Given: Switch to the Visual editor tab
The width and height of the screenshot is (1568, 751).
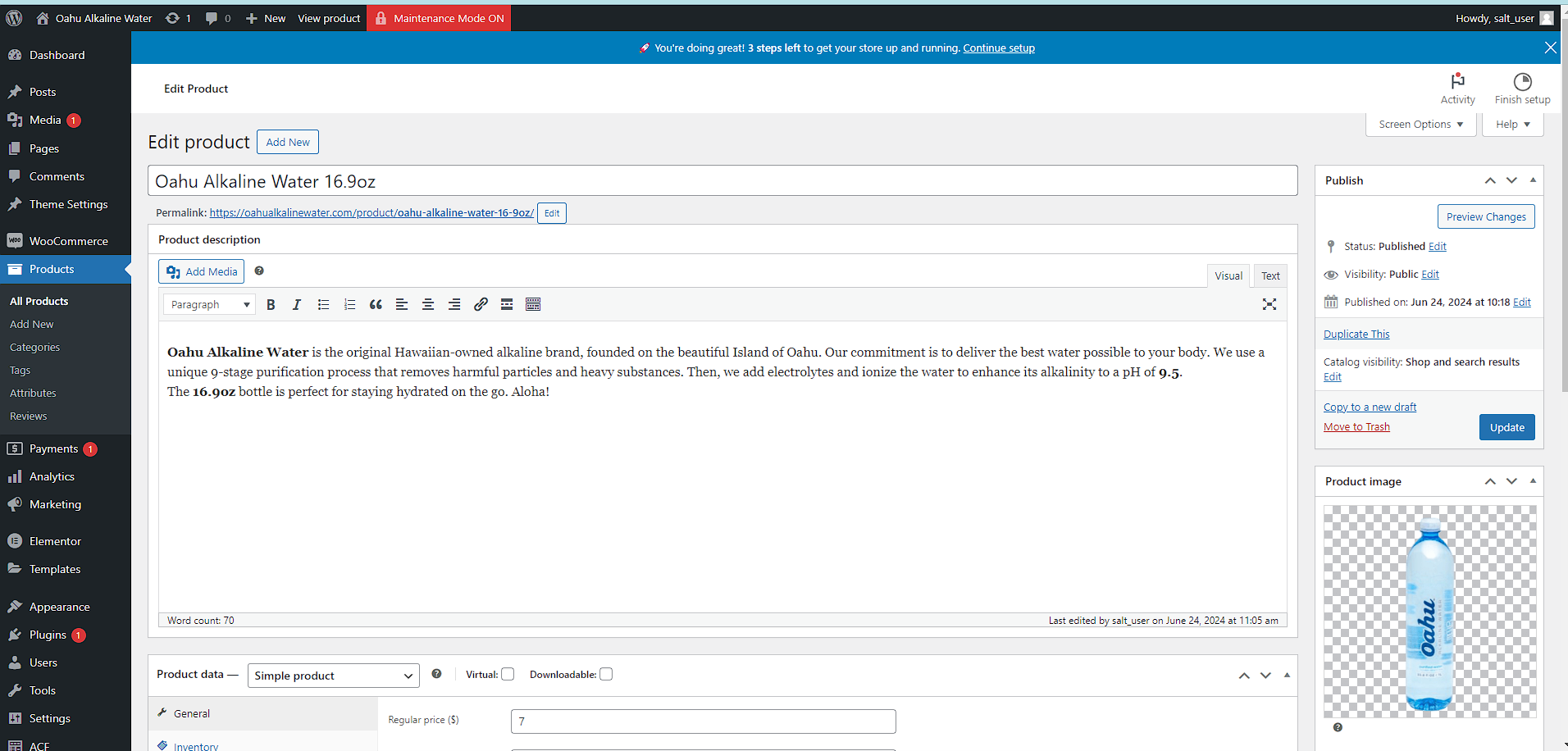Looking at the screenshot, I should tap(1228, 275).
